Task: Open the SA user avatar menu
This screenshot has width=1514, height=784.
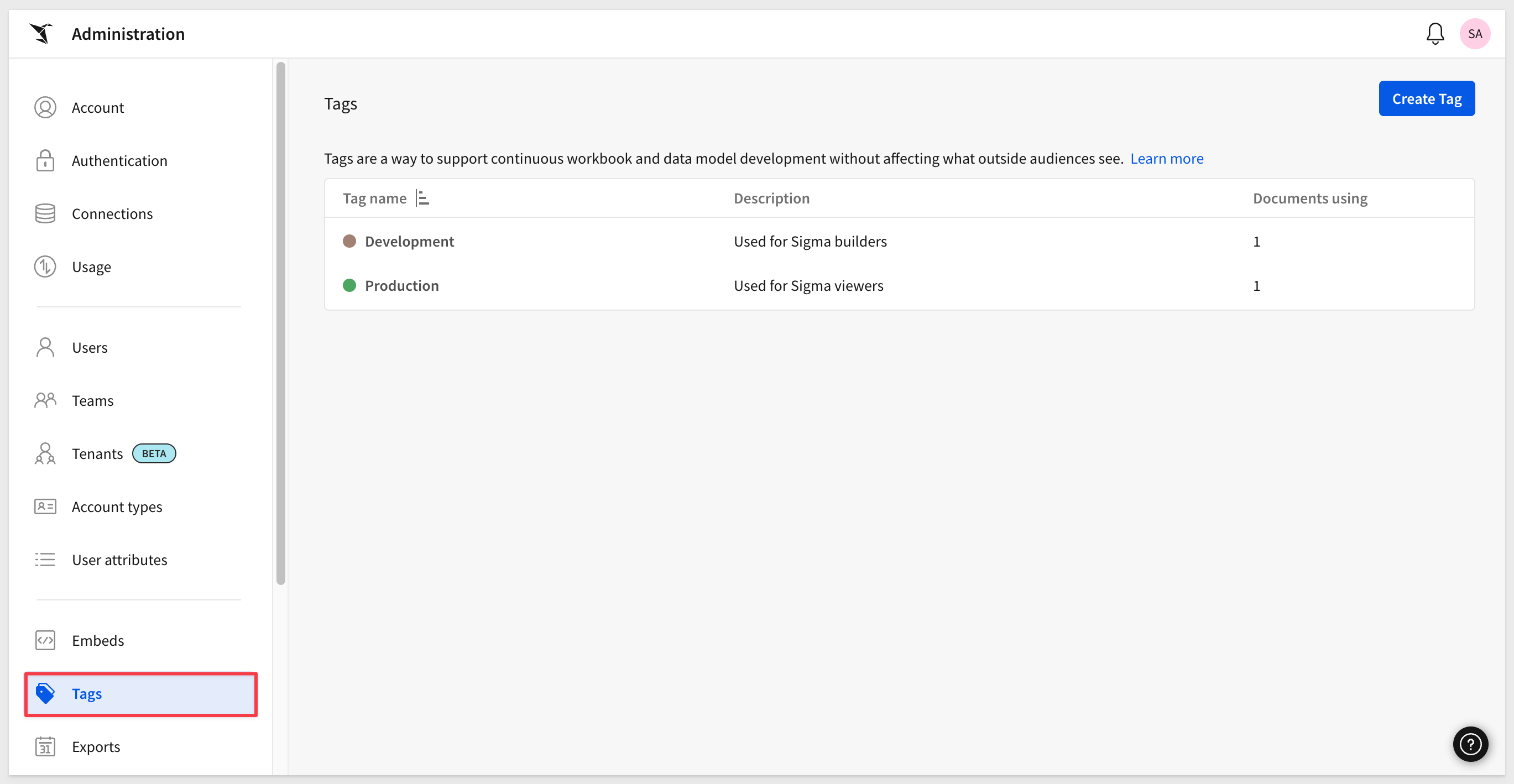Action: [x=1475, y=34]
